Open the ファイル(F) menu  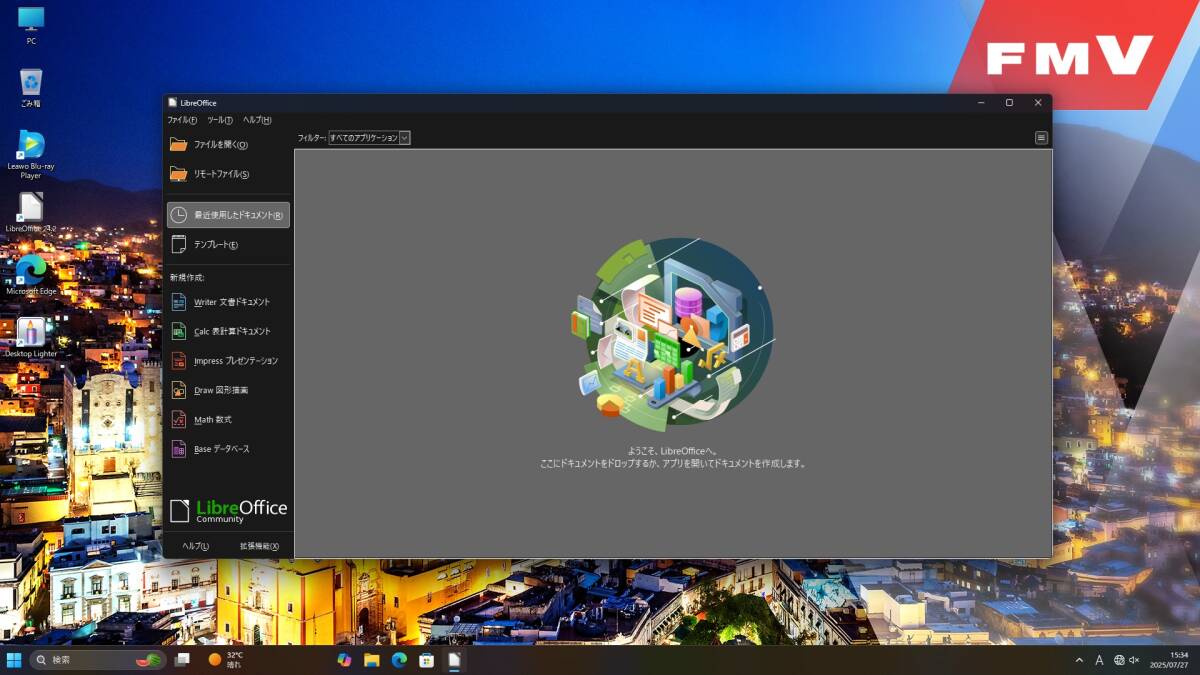(x=182, y=120)
